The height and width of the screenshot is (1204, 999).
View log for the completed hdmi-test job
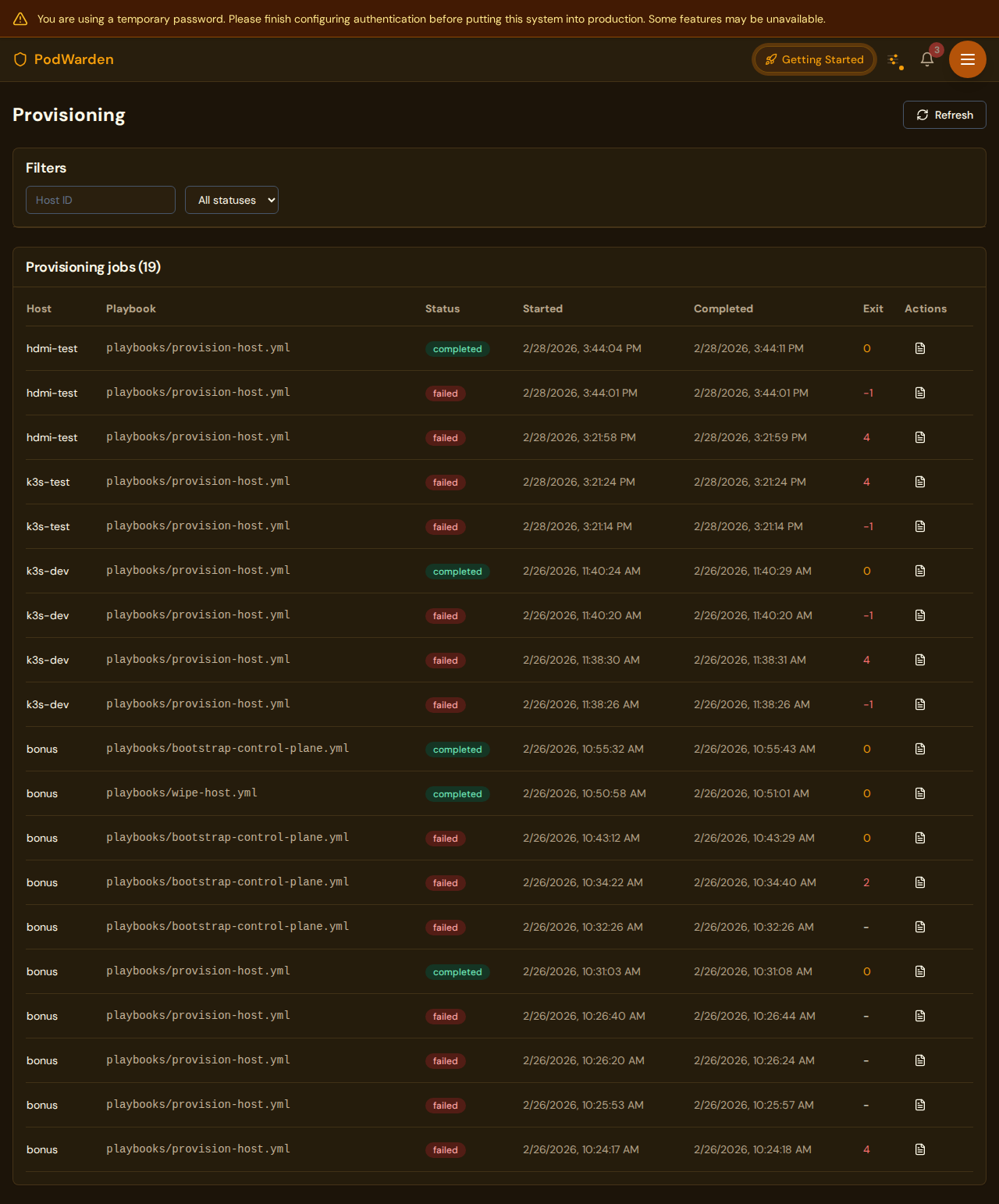pos(919,348)
